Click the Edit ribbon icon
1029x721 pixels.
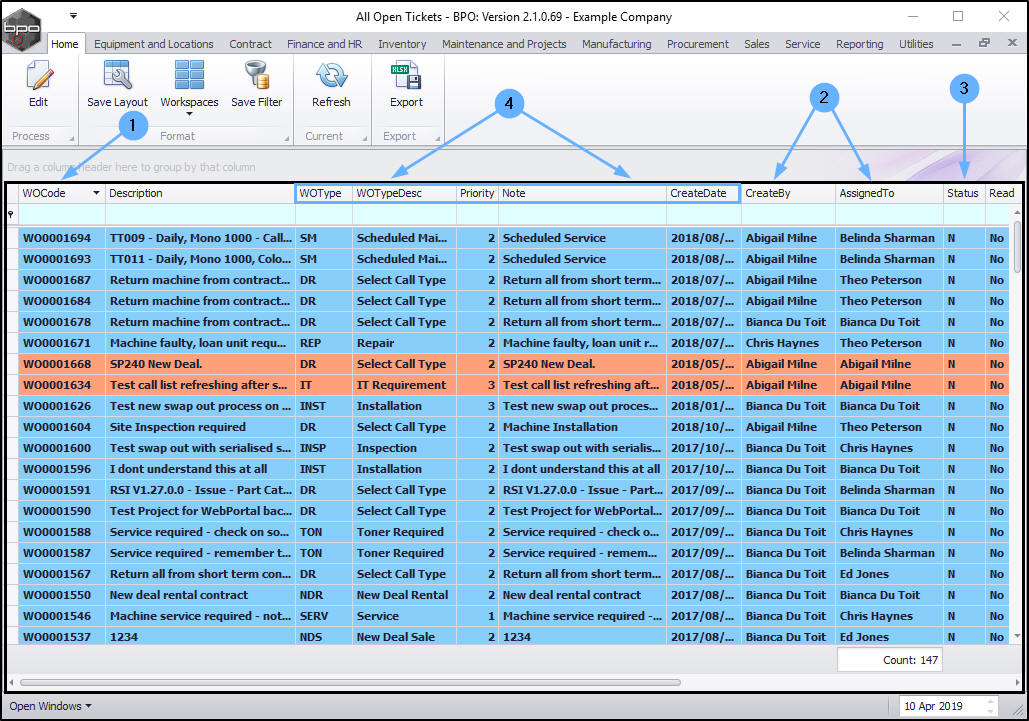[39, 84]
